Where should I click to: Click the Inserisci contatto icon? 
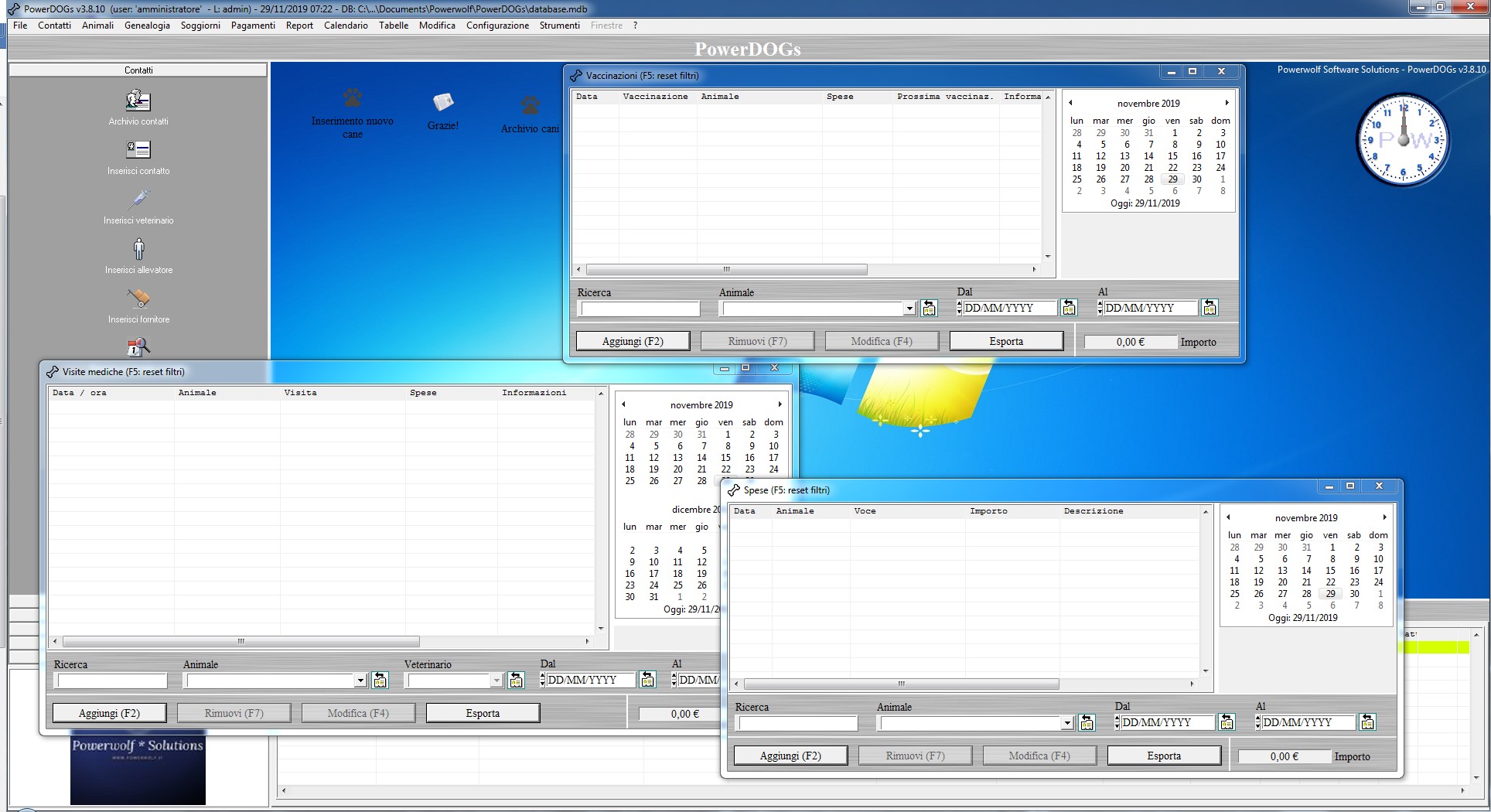[138, 149]
